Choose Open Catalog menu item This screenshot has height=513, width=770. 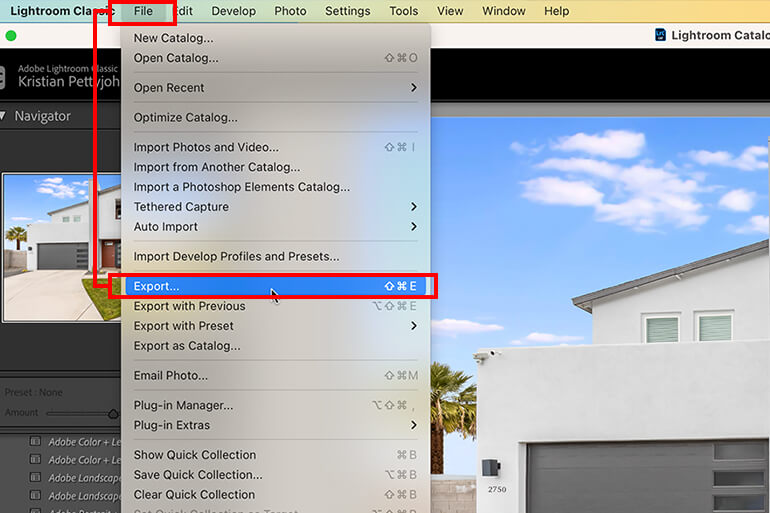275,58
